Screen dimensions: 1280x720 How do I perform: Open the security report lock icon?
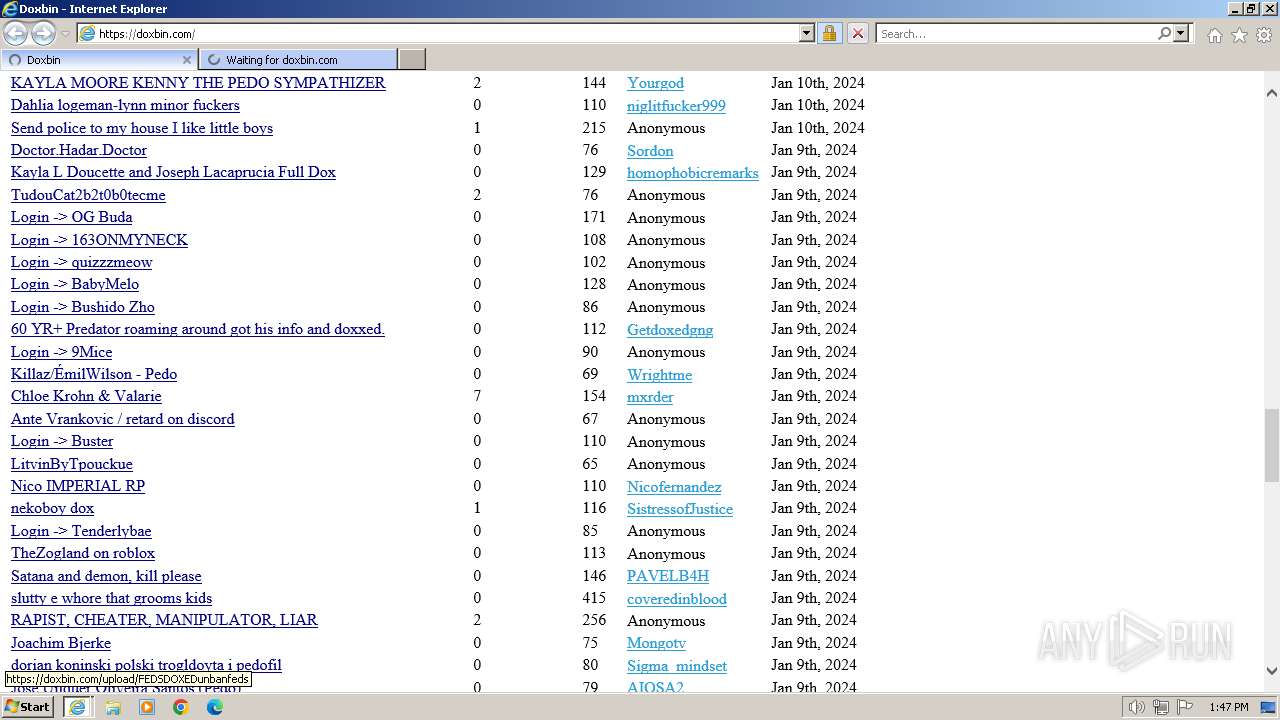(x=829, y=33)
